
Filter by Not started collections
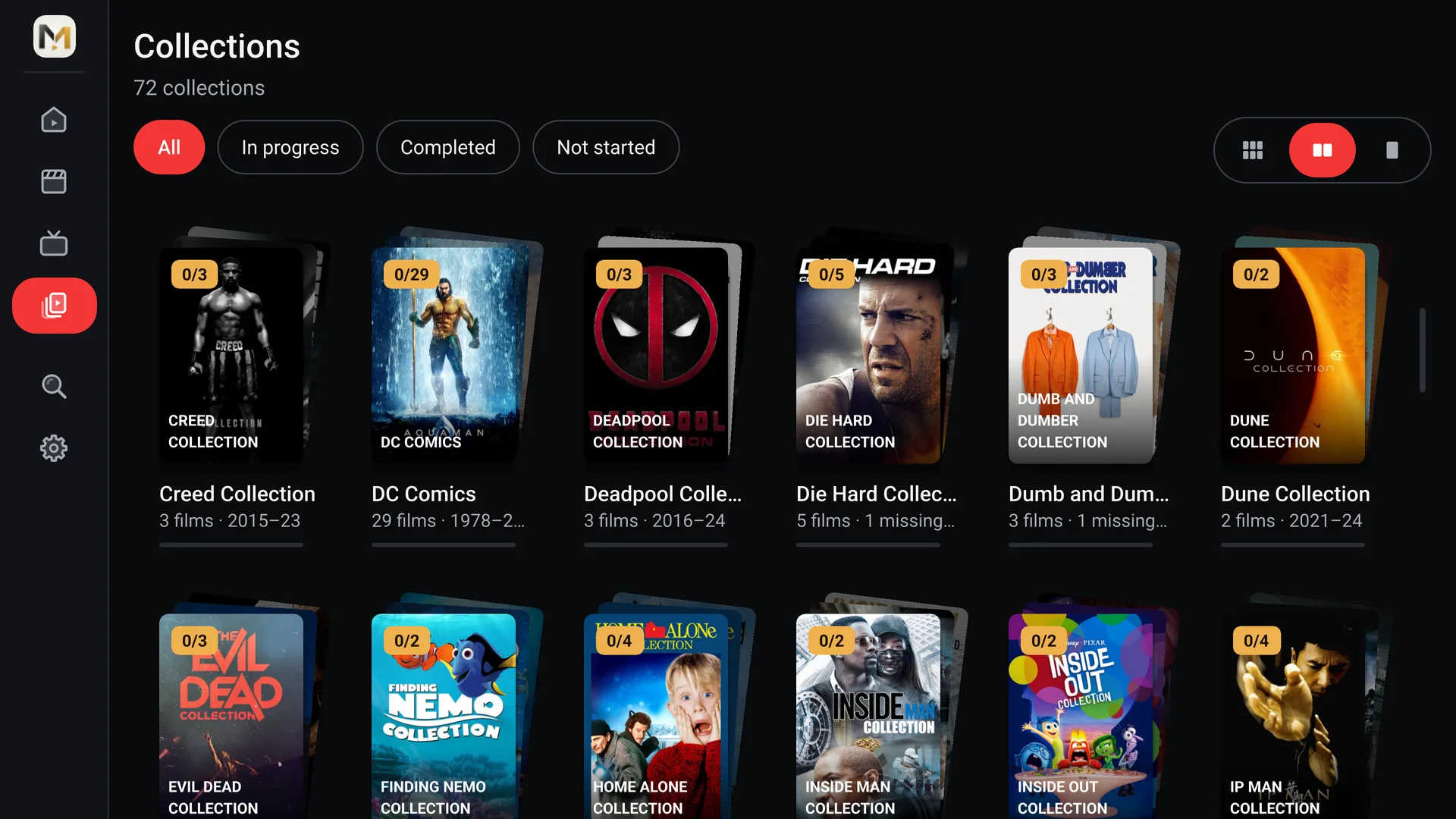[x=606, y=147]
